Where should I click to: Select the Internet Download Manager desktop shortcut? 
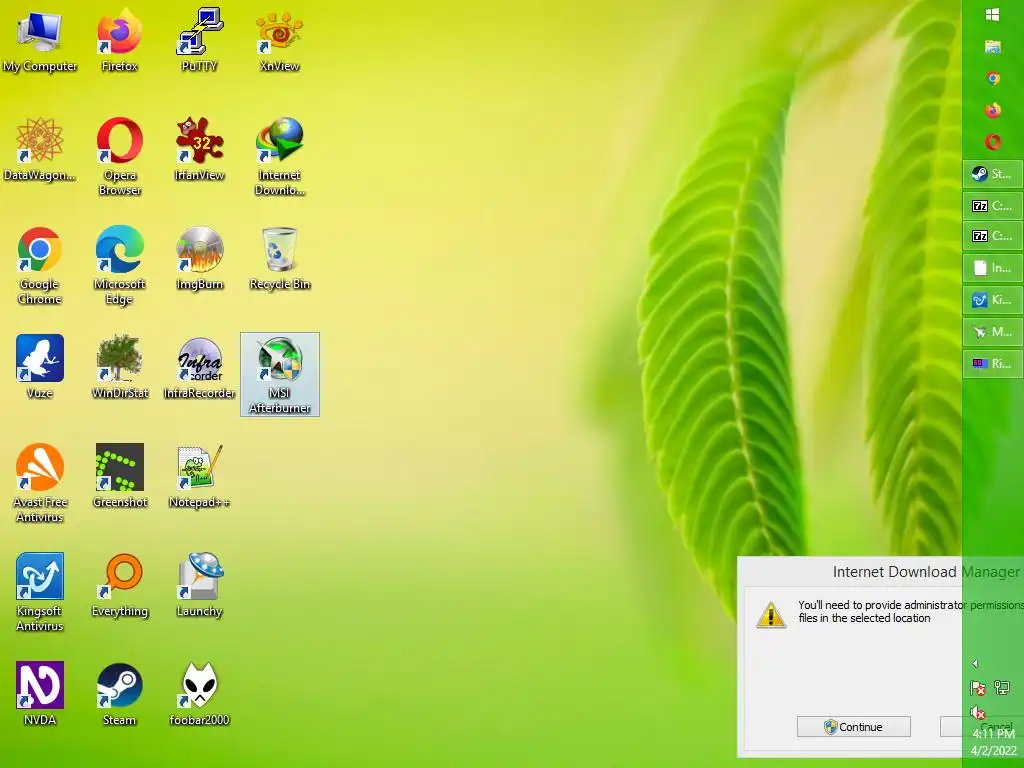pyautogui.click(x=280, y=157)
